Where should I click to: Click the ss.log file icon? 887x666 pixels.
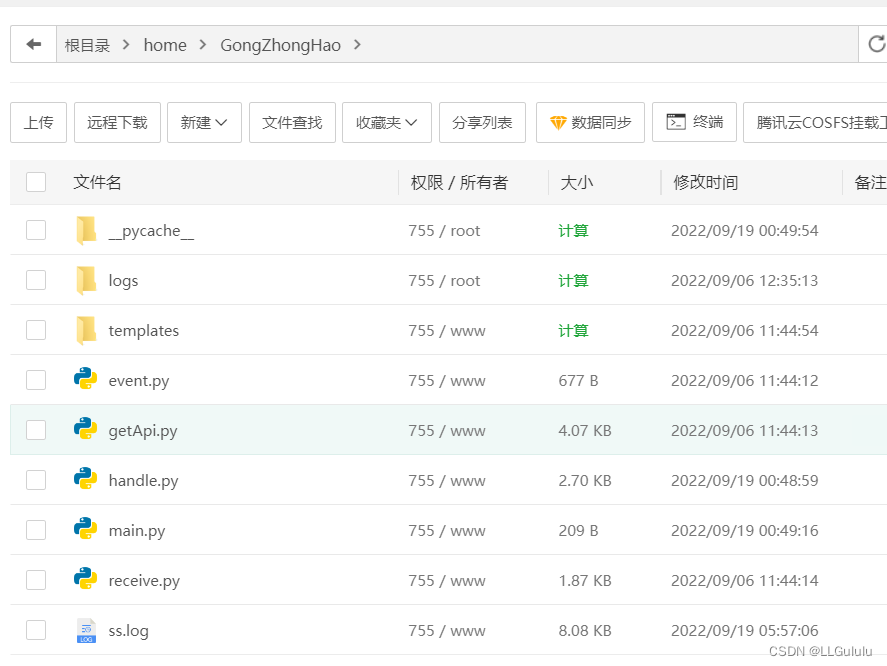(86, 630)
